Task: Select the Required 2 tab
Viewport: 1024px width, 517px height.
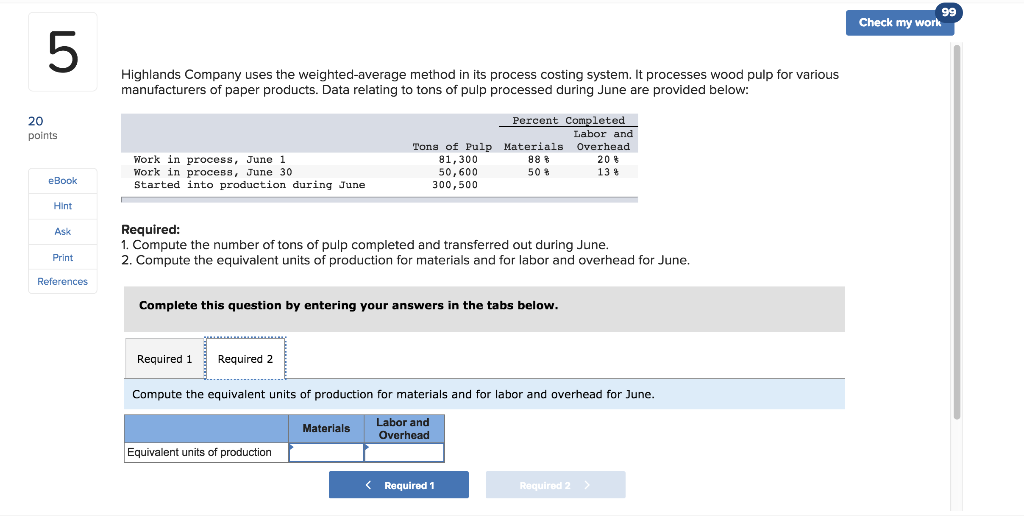Action: point(246,359)
